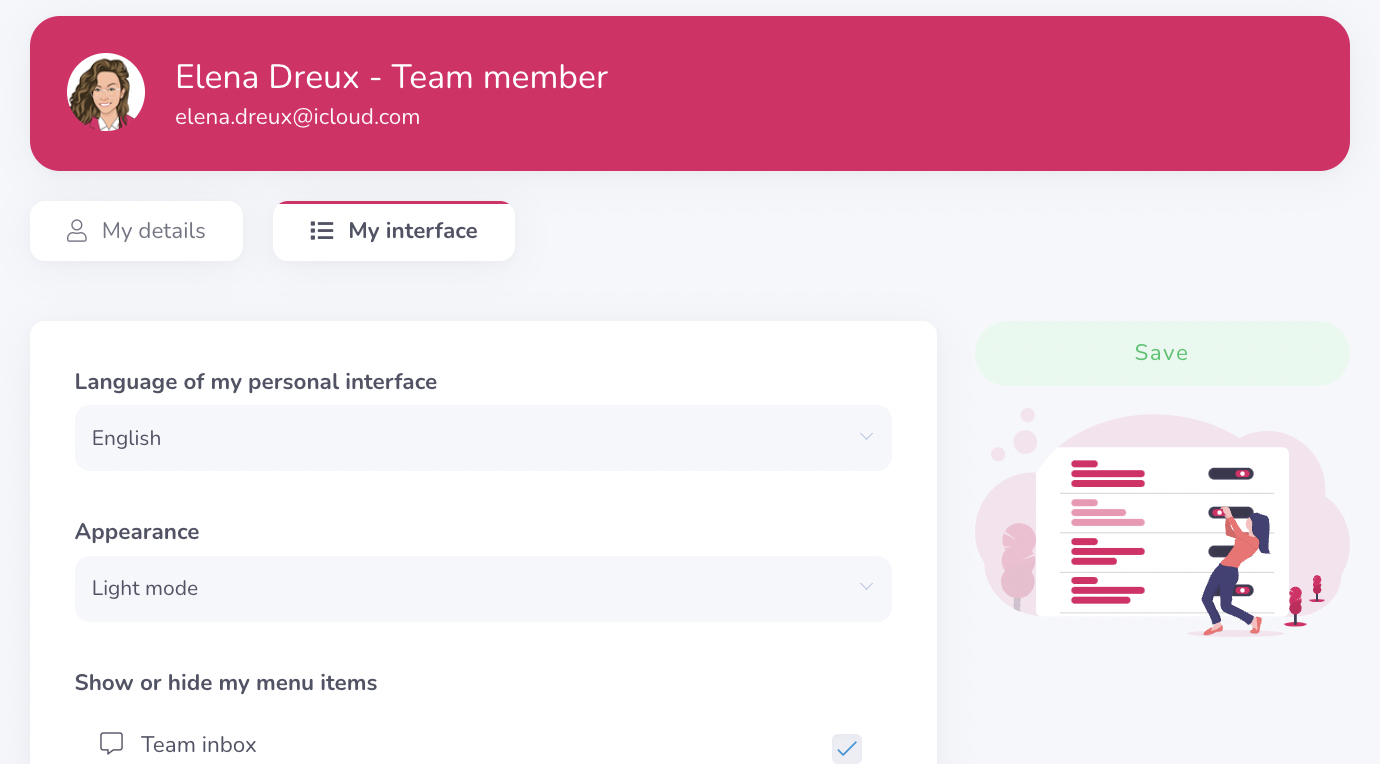Select the My interface tab

coord(394,231)
